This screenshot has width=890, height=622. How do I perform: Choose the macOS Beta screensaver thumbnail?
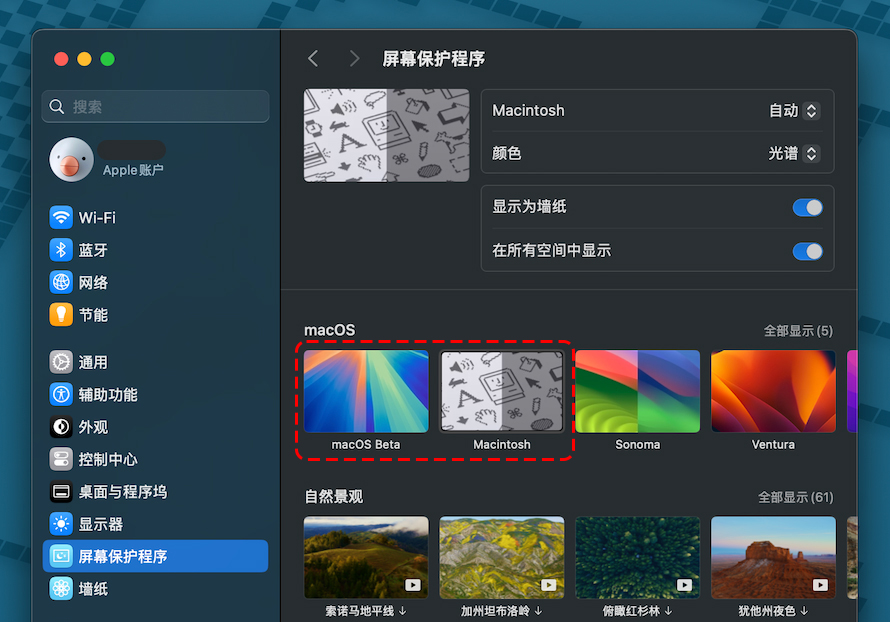click(x=366, y=391)
